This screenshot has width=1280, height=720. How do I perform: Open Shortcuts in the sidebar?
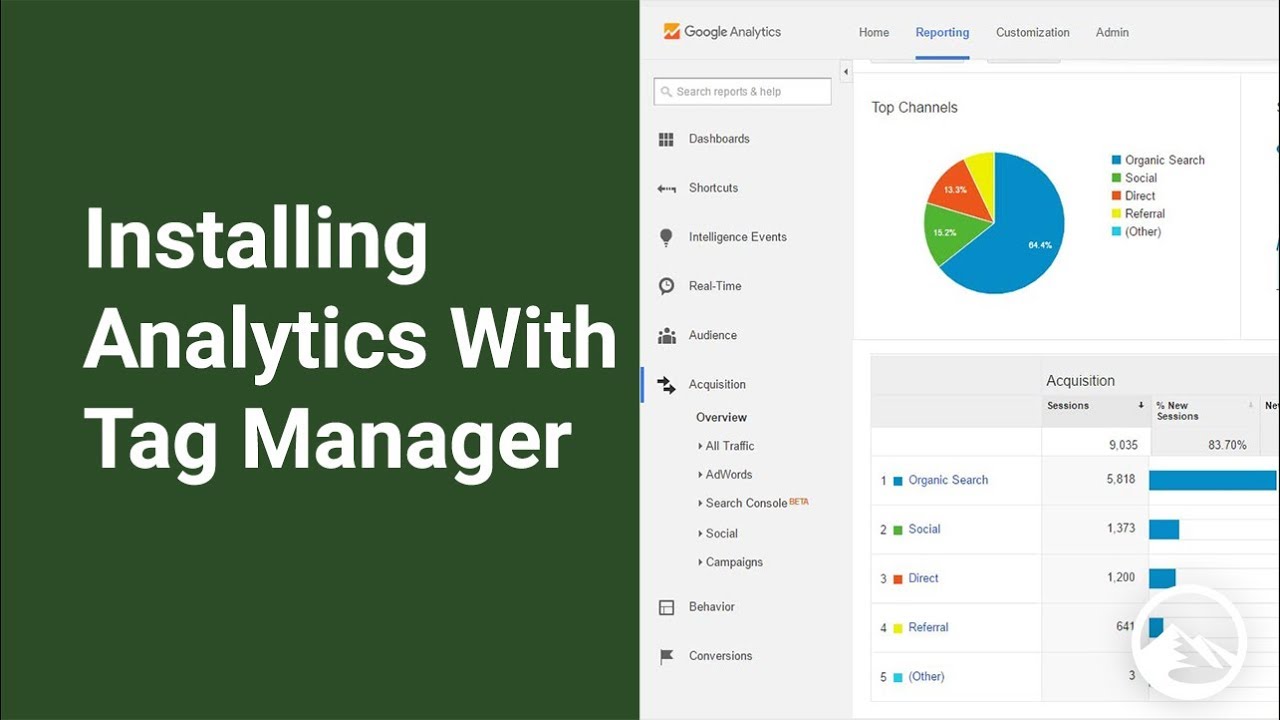pyautogui.click(x=713, y=188)
